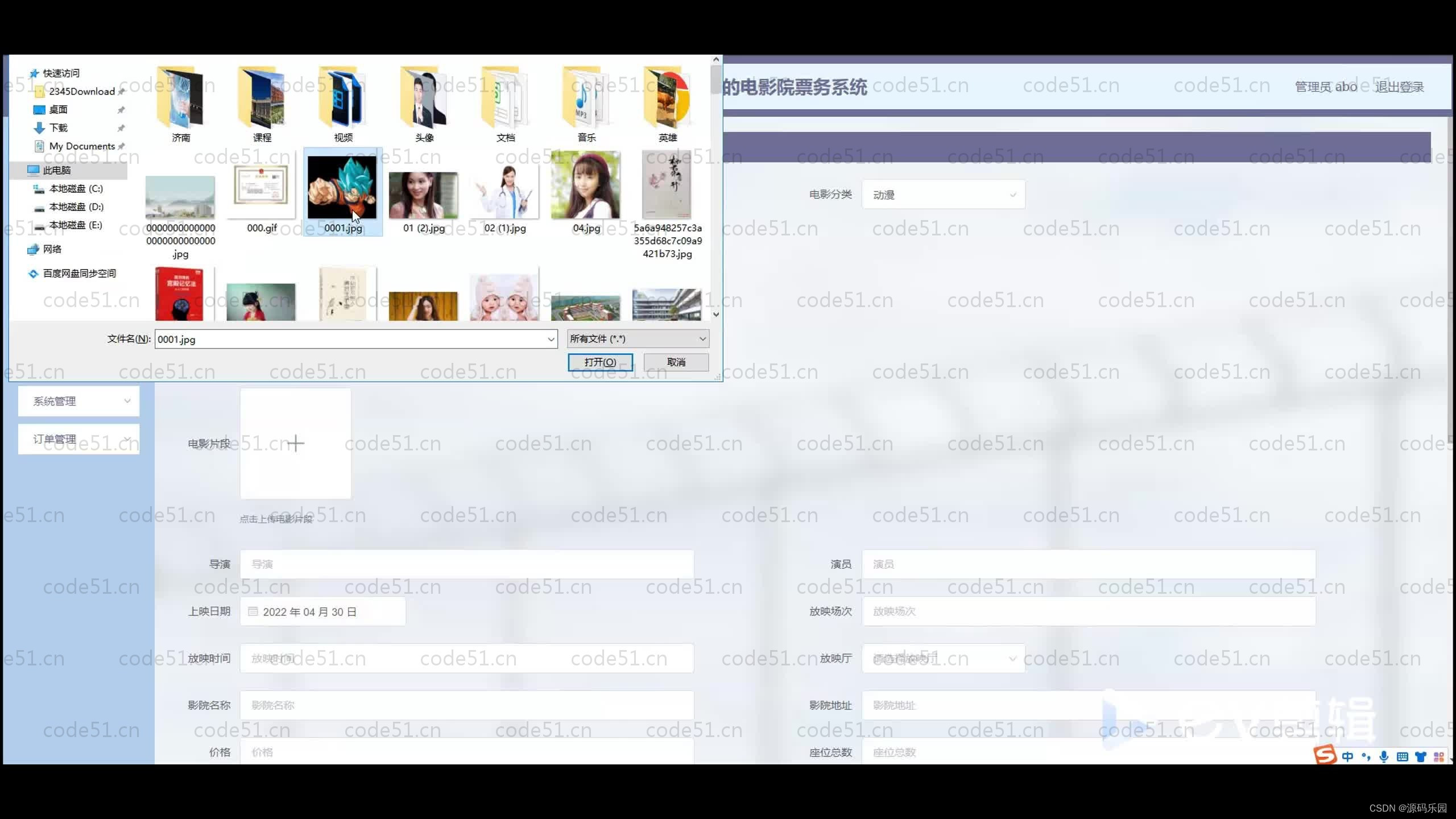Open the Sogou toolbox grid icon in tray
The image size is (1456, 819).
click(x=1440, y=756)
